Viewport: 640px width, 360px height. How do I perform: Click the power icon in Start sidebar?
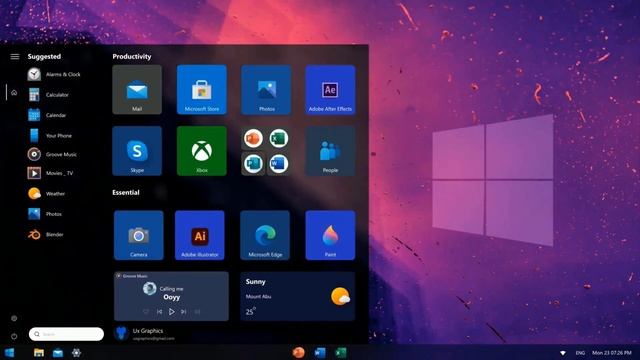coord(14,336)
